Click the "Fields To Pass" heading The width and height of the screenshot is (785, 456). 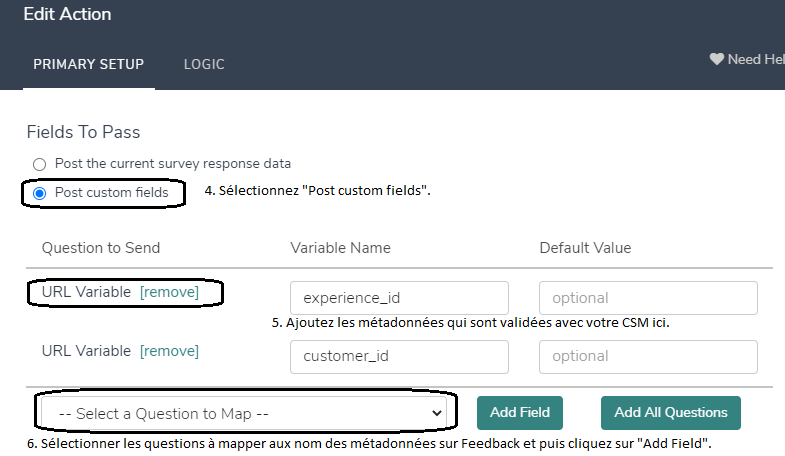click(x=84, y=132)
